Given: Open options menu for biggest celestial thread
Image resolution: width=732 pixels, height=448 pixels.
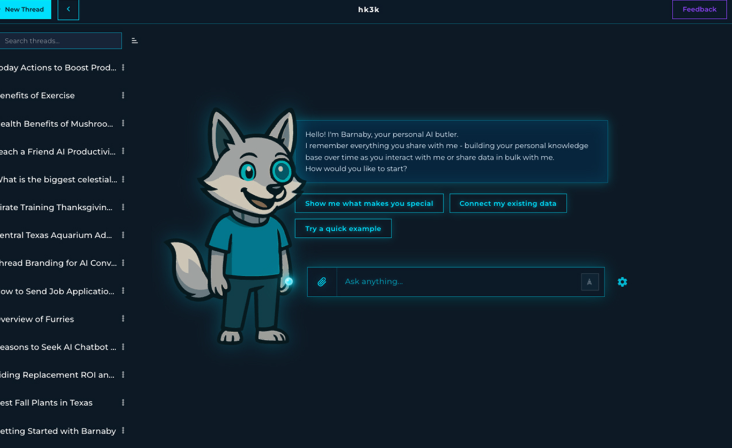Looking at the screenshot, I should [123, 179].
